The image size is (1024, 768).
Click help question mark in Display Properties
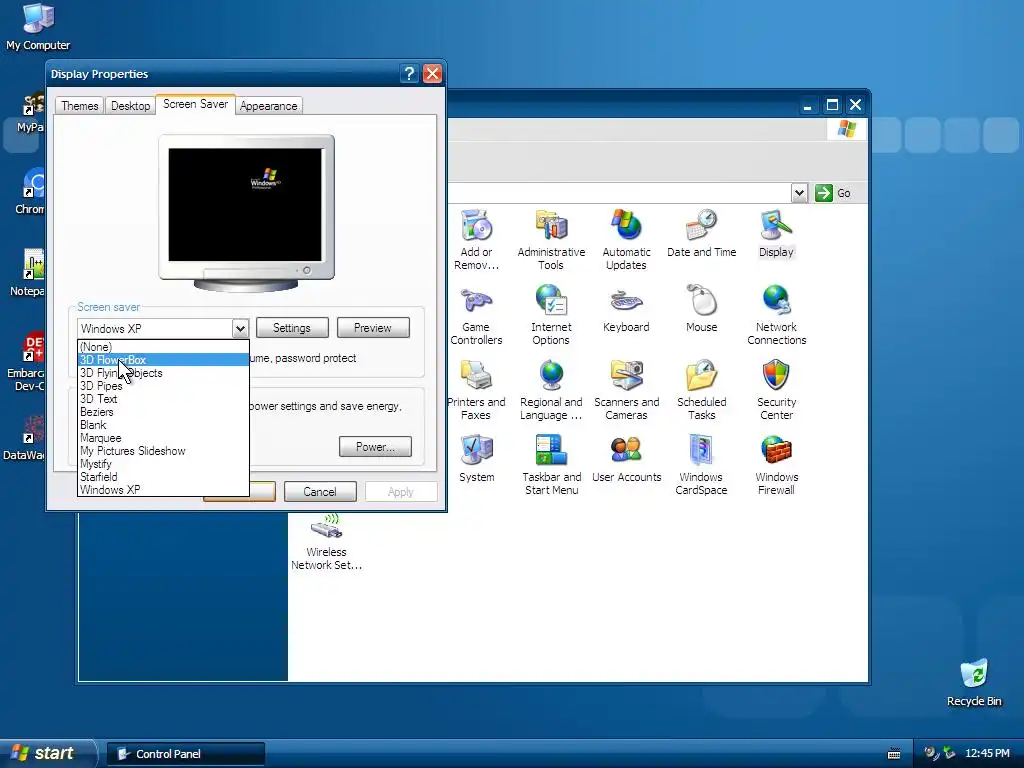click(409, 74)
